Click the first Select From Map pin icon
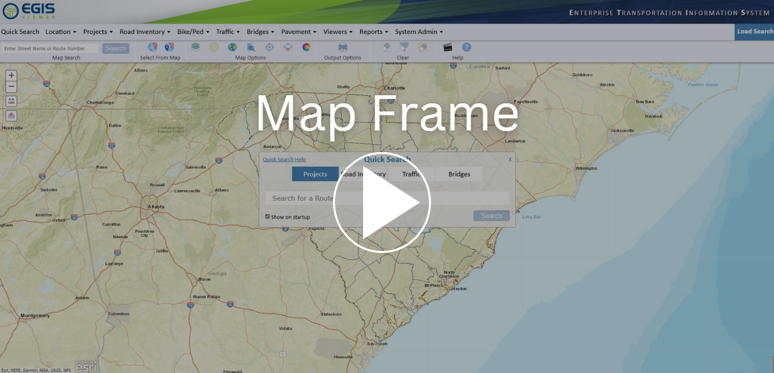 153,47
